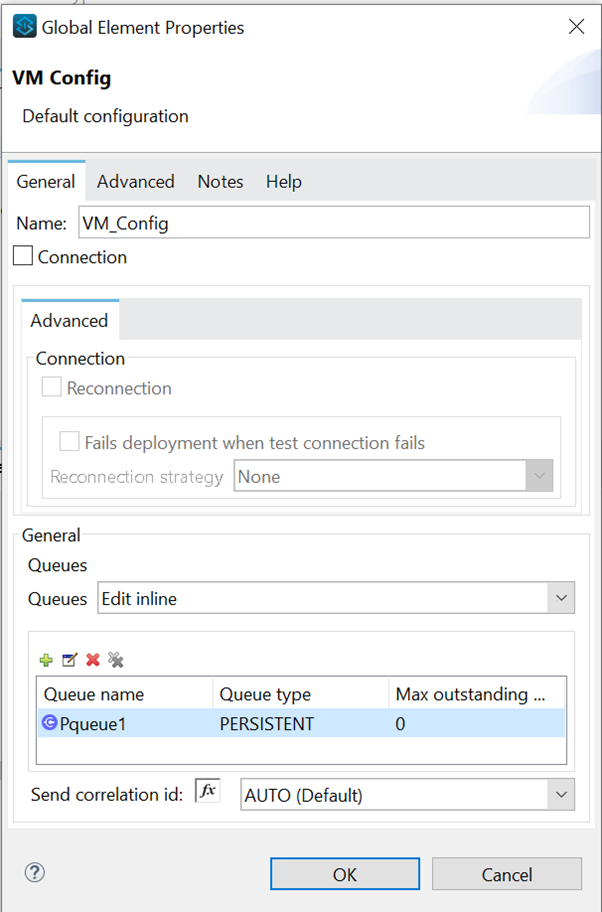Check Fails deployment when test connection fails
Image resolution: width=602 pixels, height=912 pixels.
[69, 441]
